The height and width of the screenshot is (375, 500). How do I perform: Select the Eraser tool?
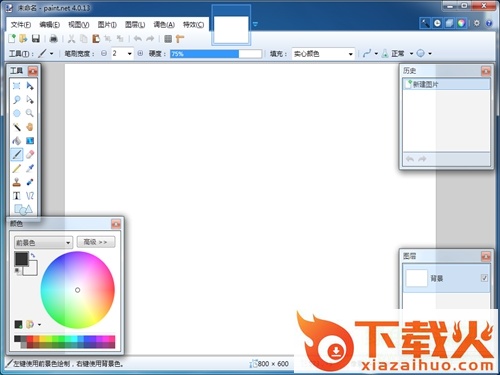(x=30, y=154)
